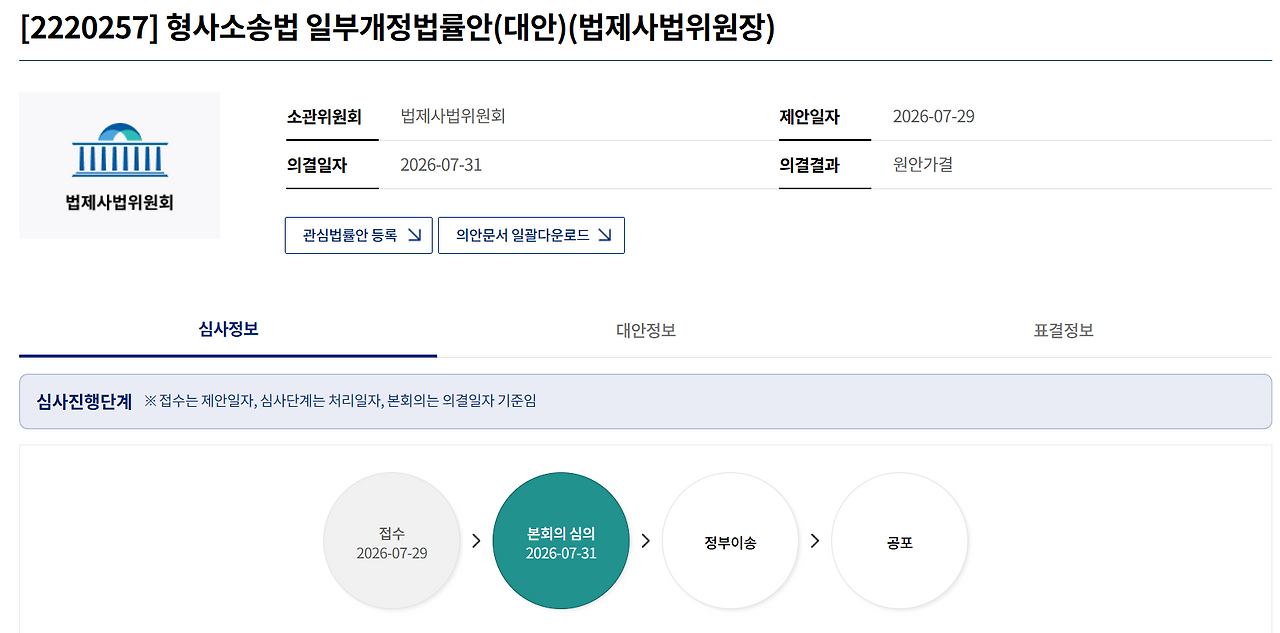This screenshot has height=633, width=1280.
Task: Click the 심사진행단계 section heading
Action: 84,401
